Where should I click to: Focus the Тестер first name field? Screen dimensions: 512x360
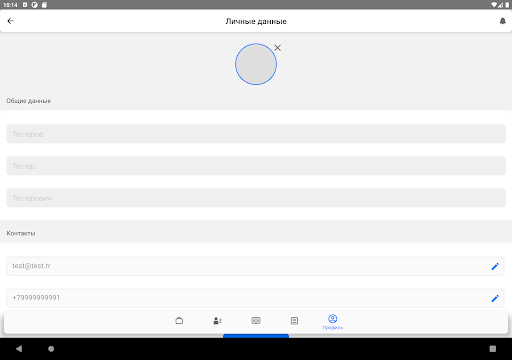(x=256, y=166)
